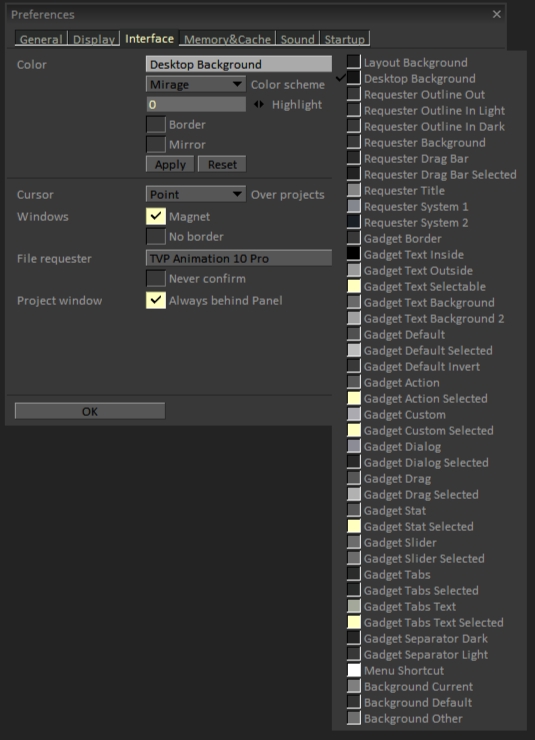The width and height of the screenshot is (535, 740).
Task: Open the Display tab
Action: (x=94, y=39)
